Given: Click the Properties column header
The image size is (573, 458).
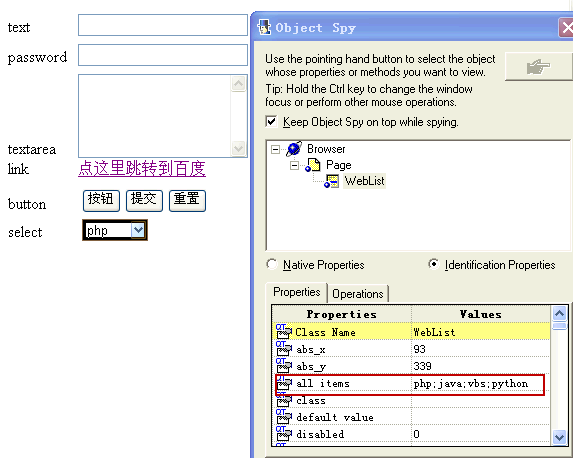Looking at the screenshot, I should [342, 314].
